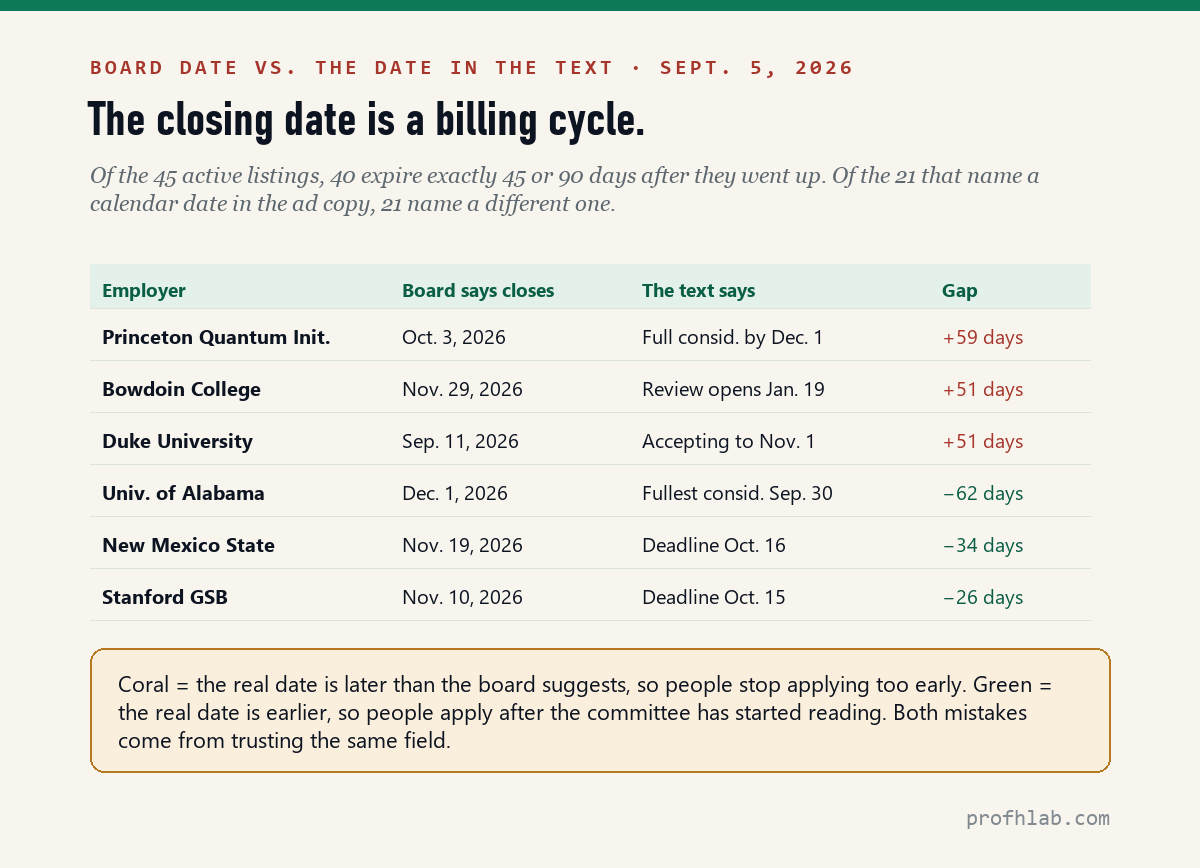Click the '−62 days' gap value
Viewport: 1200px width, 868px height.
click(x=983, y=493)
